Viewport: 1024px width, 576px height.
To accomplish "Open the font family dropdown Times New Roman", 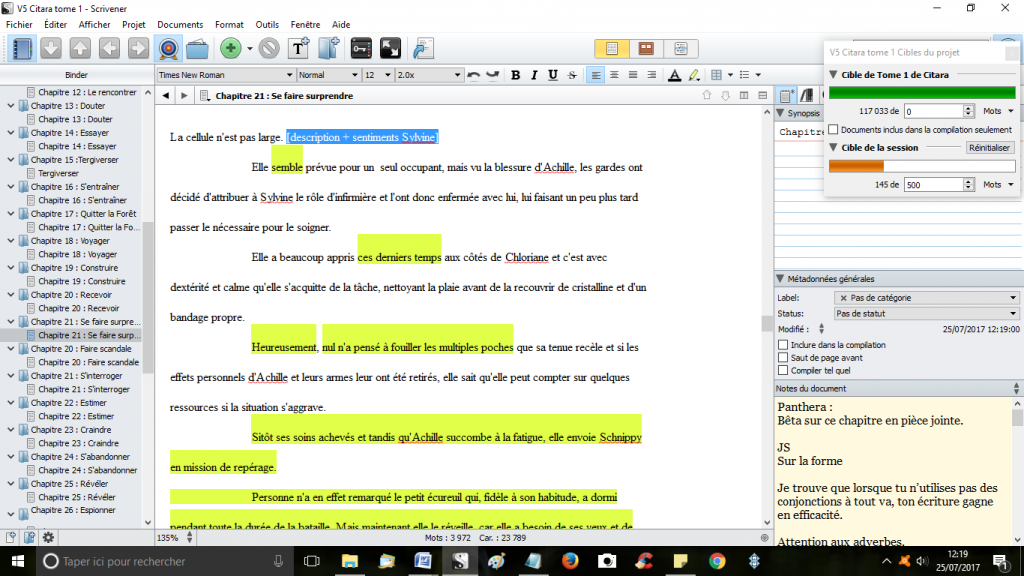I will click(225, 75).
